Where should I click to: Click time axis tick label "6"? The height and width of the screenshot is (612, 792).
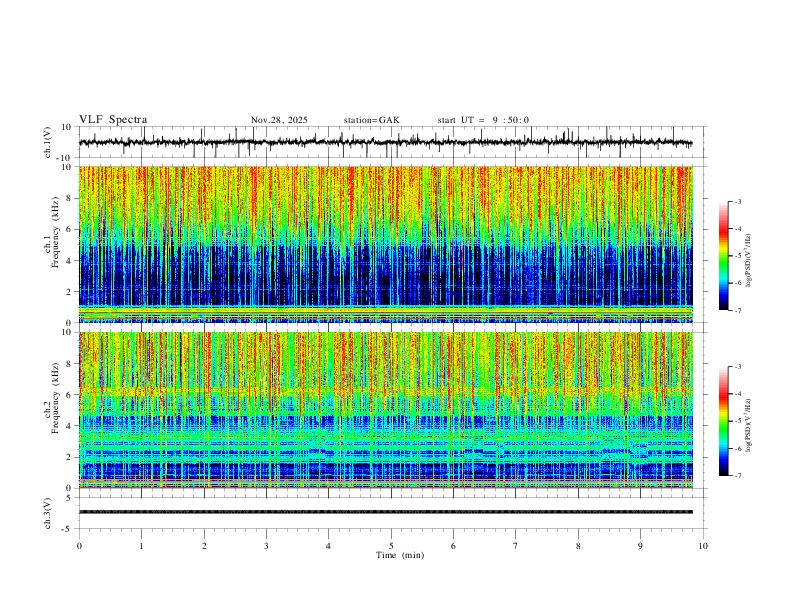454,546
